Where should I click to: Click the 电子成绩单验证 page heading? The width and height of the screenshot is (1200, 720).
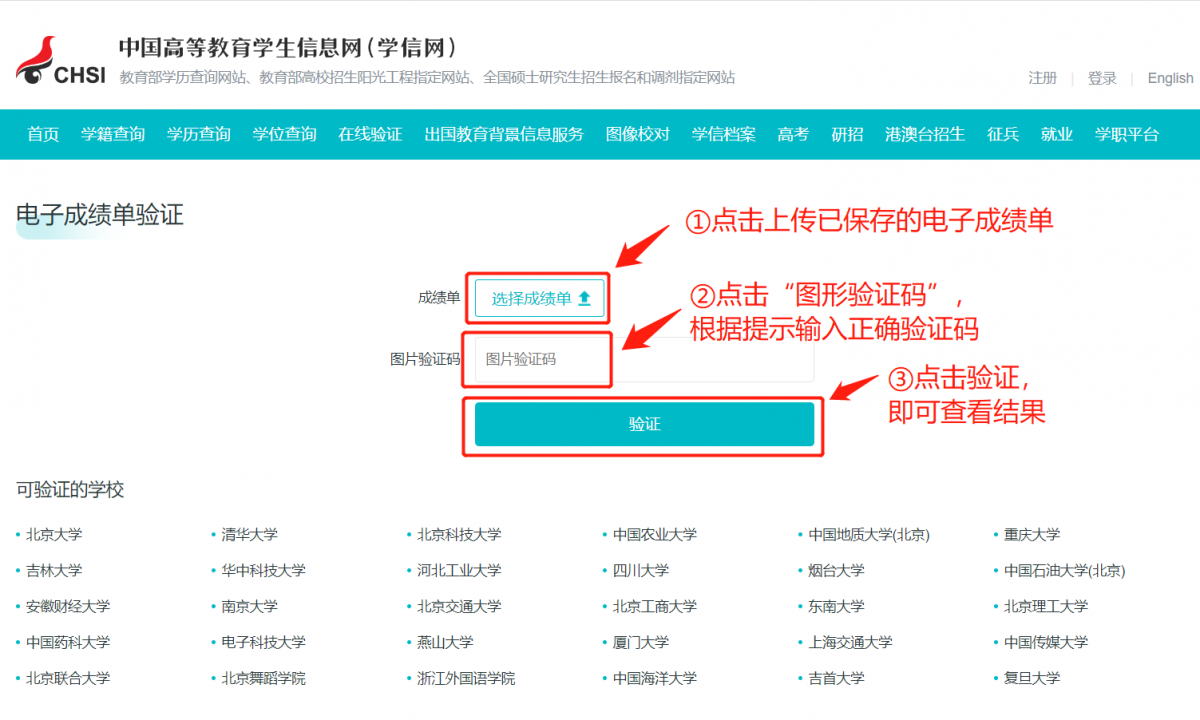click(100, 215)
